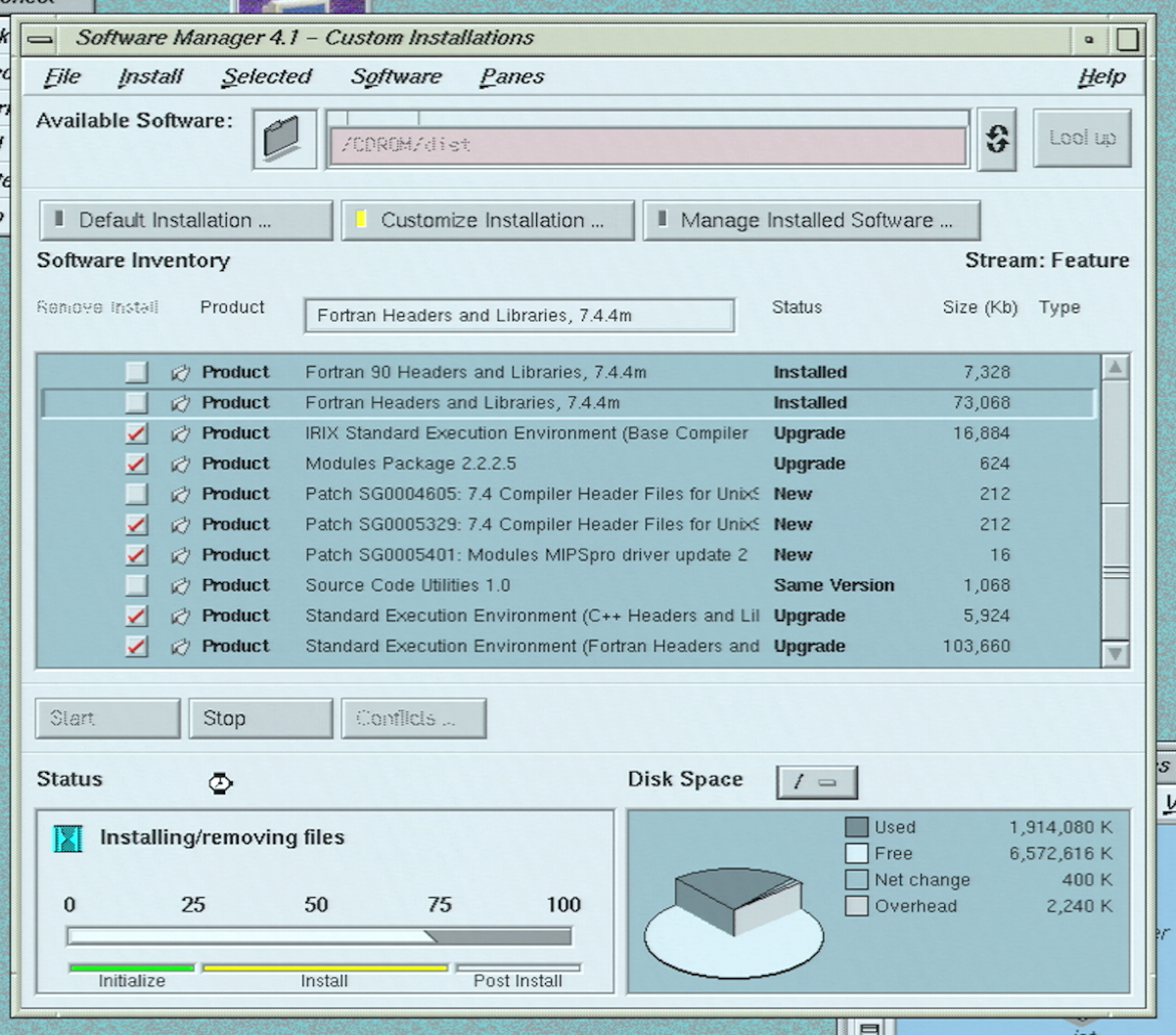Uncheck the Modules Package 2.2.2.5 checkbox
The height and width of the screenshot is (1035, 1176).
[135, 463]
